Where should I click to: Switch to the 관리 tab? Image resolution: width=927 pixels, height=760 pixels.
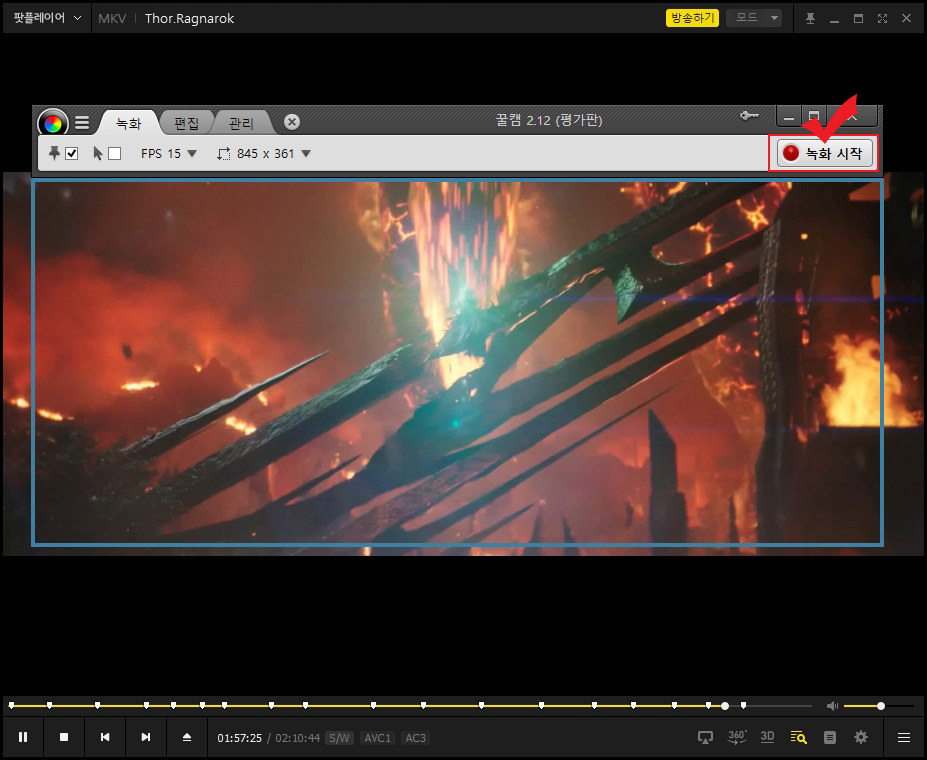click(x=241, y=123)
